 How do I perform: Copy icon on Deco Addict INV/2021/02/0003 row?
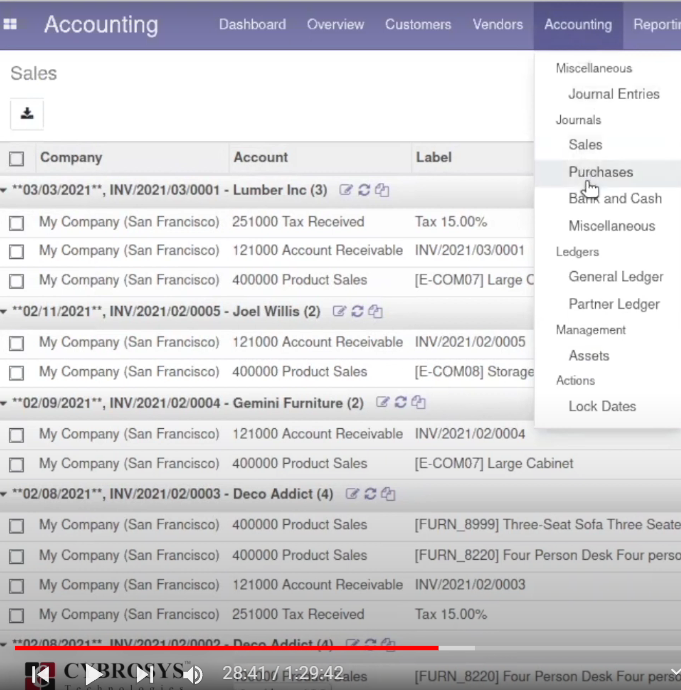click(388, 494)
